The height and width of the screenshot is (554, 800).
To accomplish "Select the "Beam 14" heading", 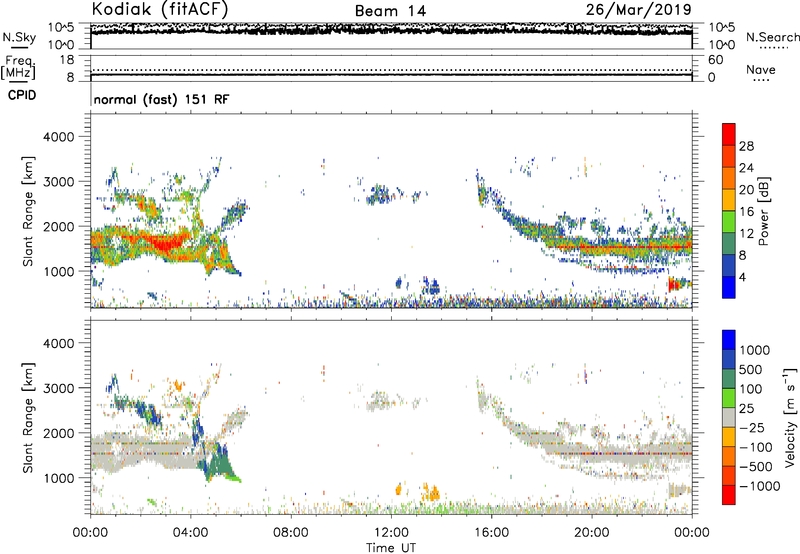I will tap(390, 11).
